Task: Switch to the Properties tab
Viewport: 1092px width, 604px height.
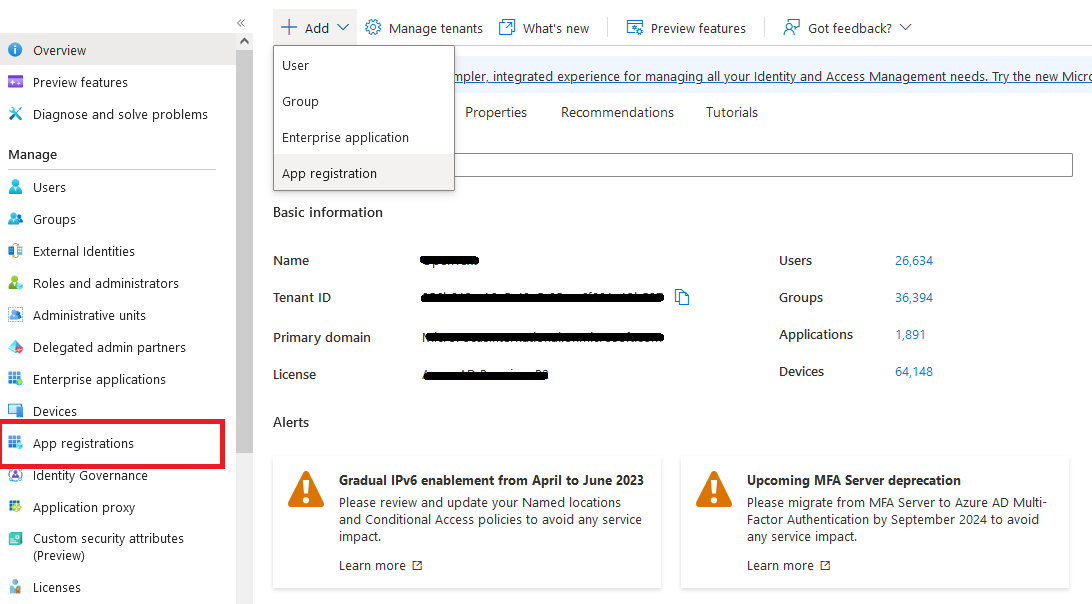Action: point(496,112)
